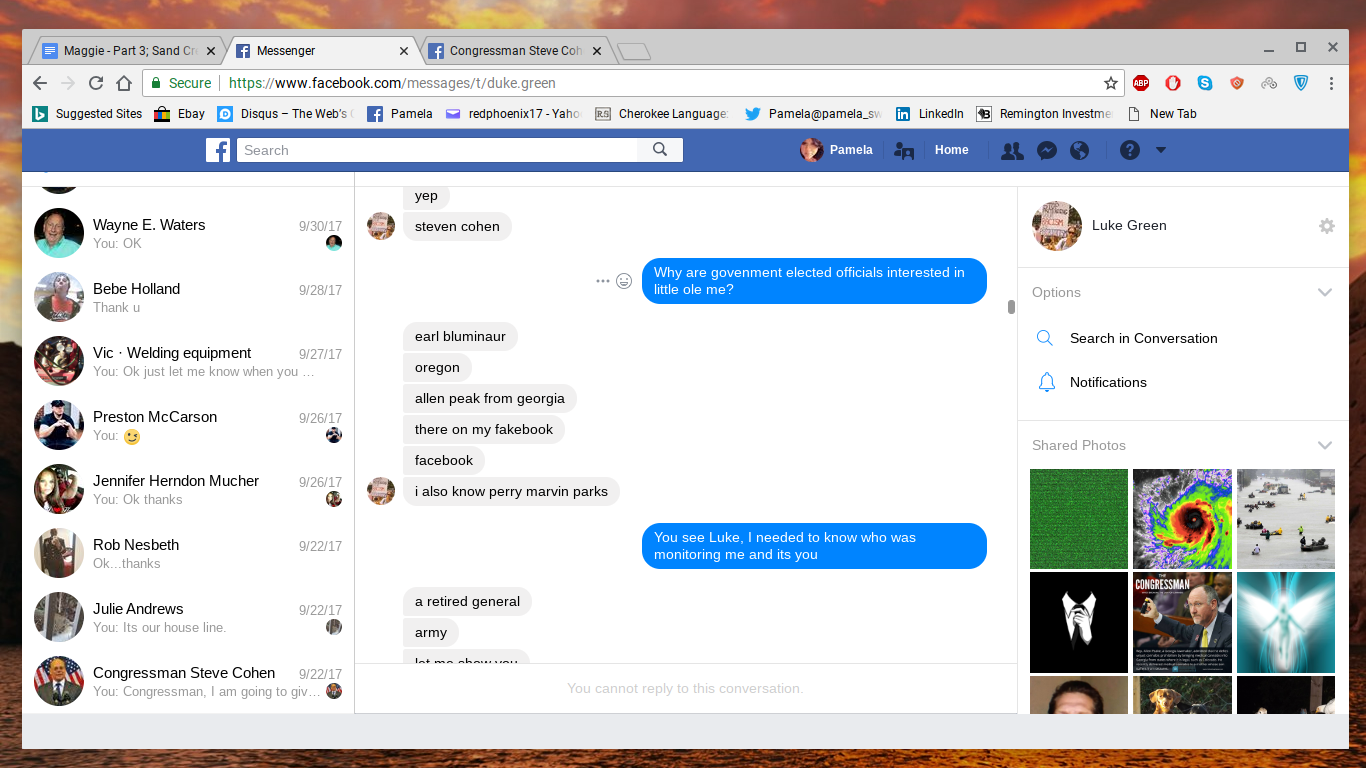Open Wayne E. Waters conversation

coord(188,234)
